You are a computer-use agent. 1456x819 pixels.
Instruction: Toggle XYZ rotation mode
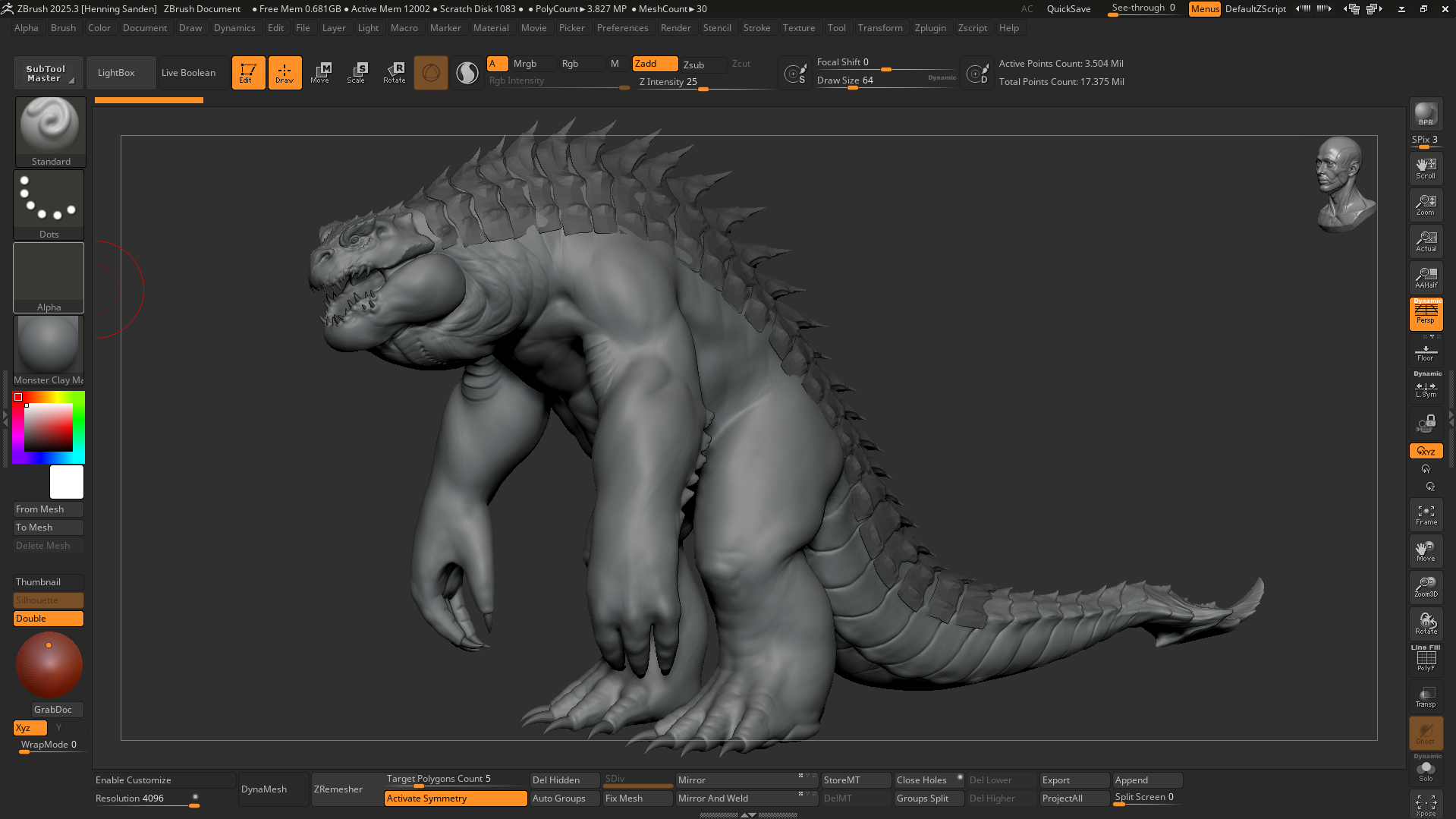click(x=1426, y=451)
